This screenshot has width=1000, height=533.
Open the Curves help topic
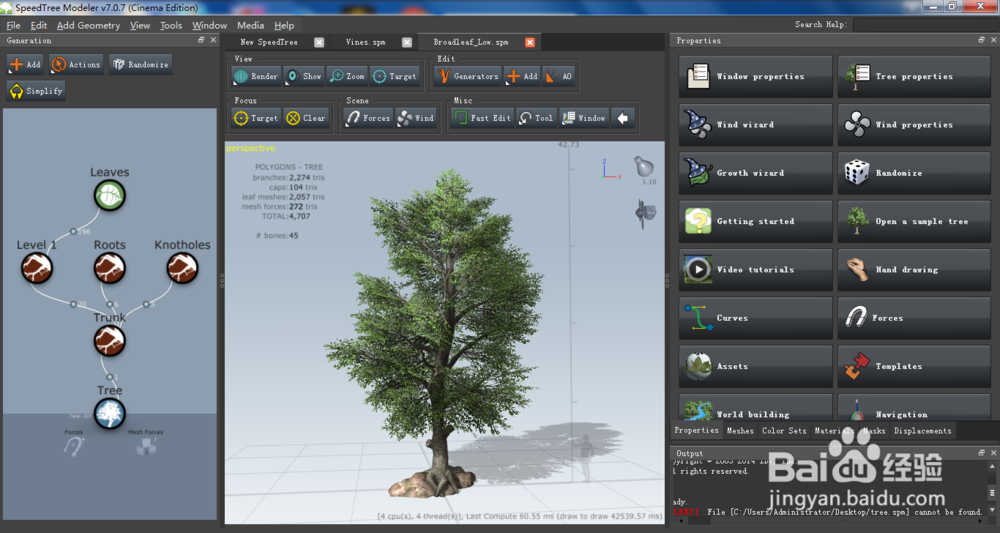(x=756, y=318)
